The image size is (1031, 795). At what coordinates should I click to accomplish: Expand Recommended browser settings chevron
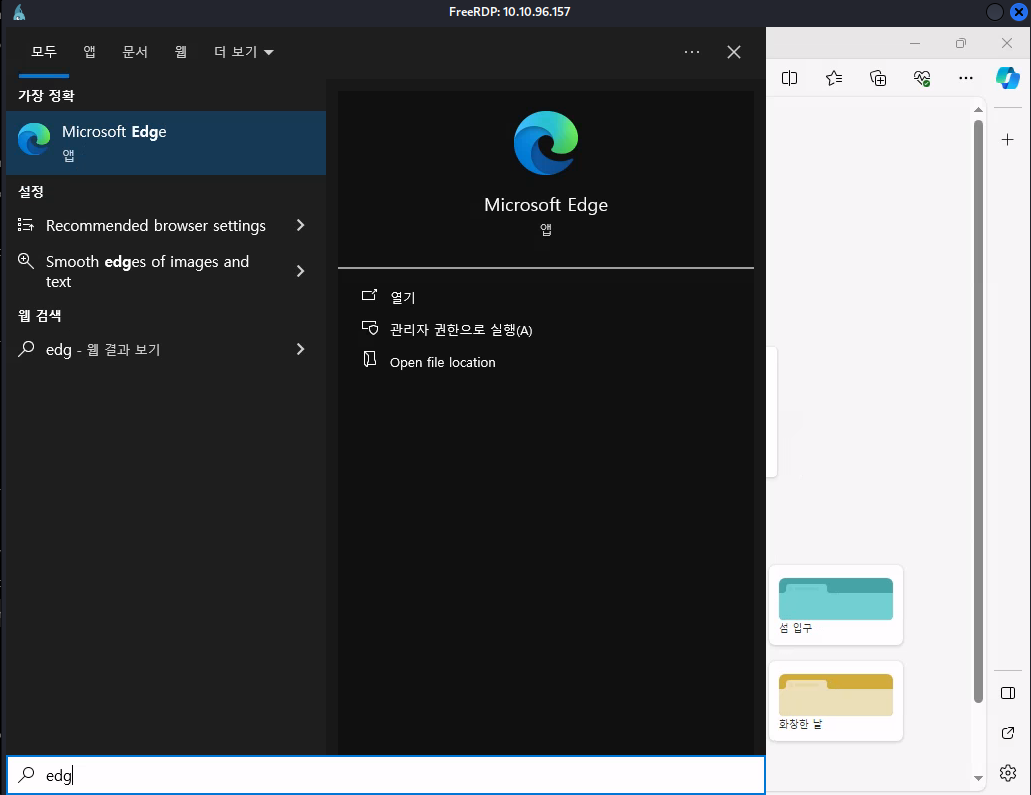[x=300, y=226]
